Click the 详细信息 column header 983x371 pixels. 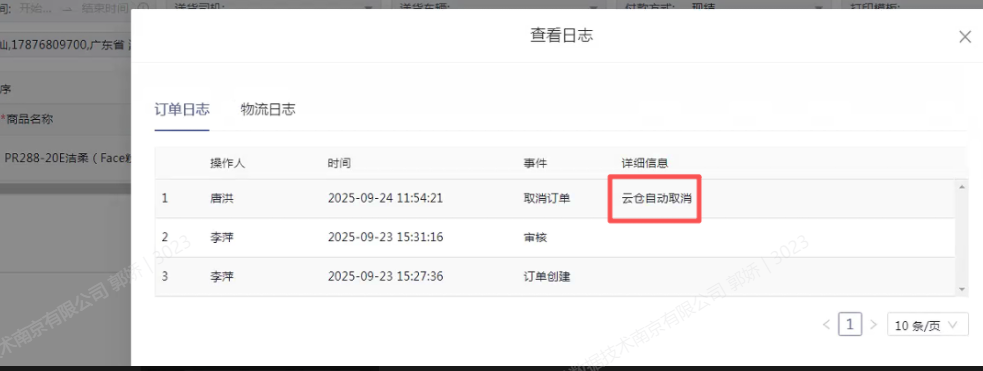(x=644, y=163)
